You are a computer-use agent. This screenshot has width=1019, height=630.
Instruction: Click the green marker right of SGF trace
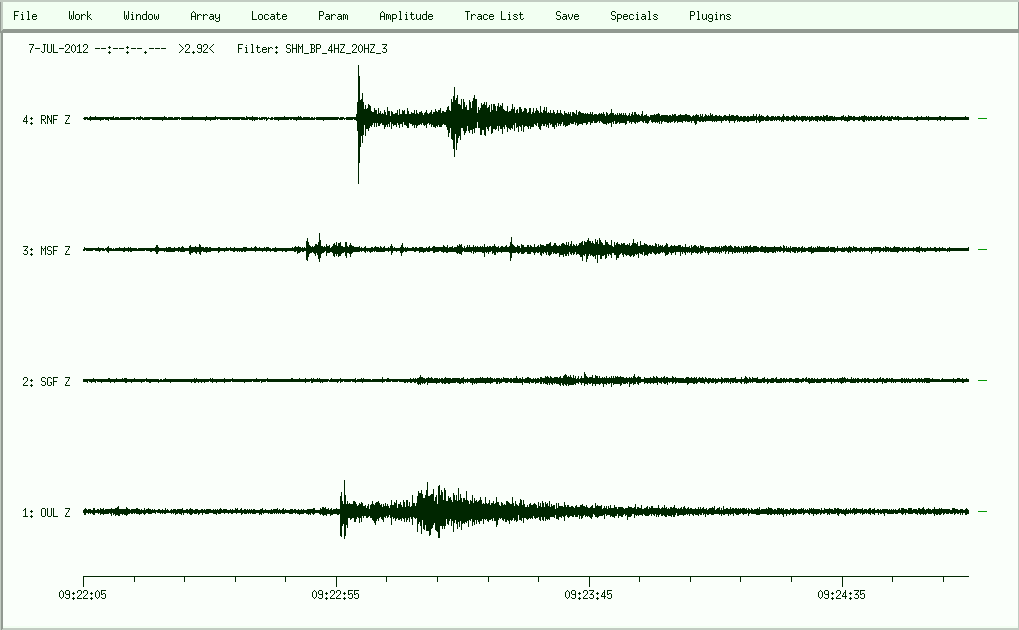coord(982,381)
